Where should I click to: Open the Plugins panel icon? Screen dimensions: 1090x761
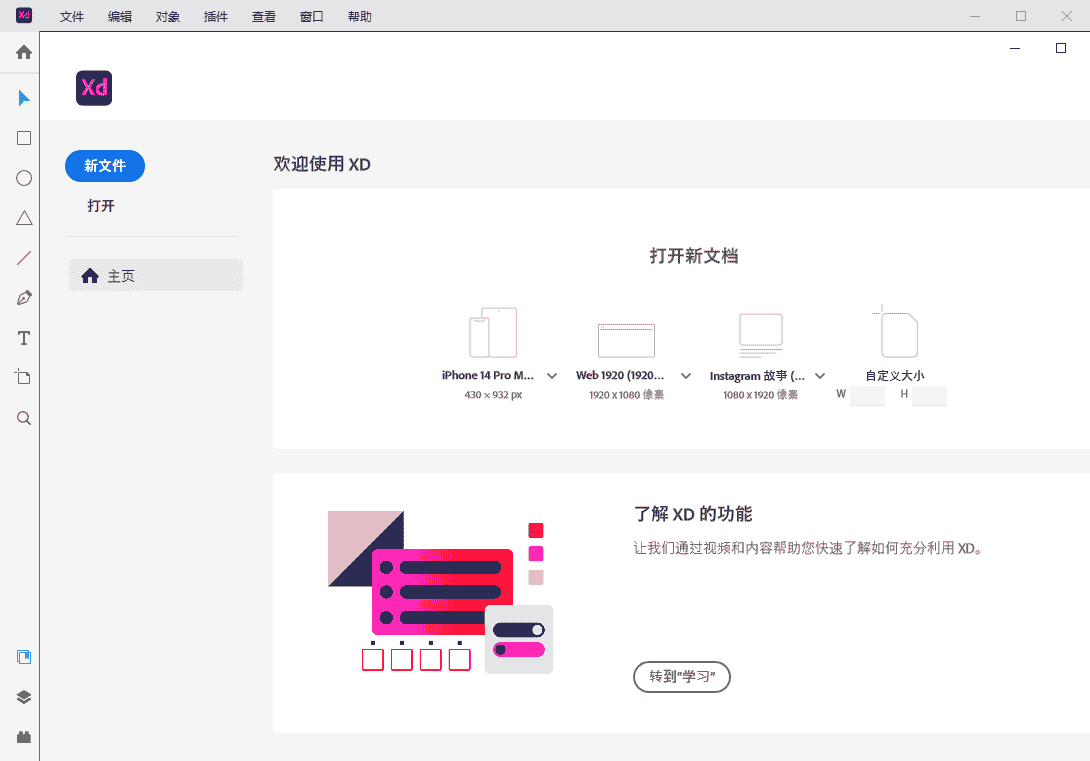[x=24, y=737]
